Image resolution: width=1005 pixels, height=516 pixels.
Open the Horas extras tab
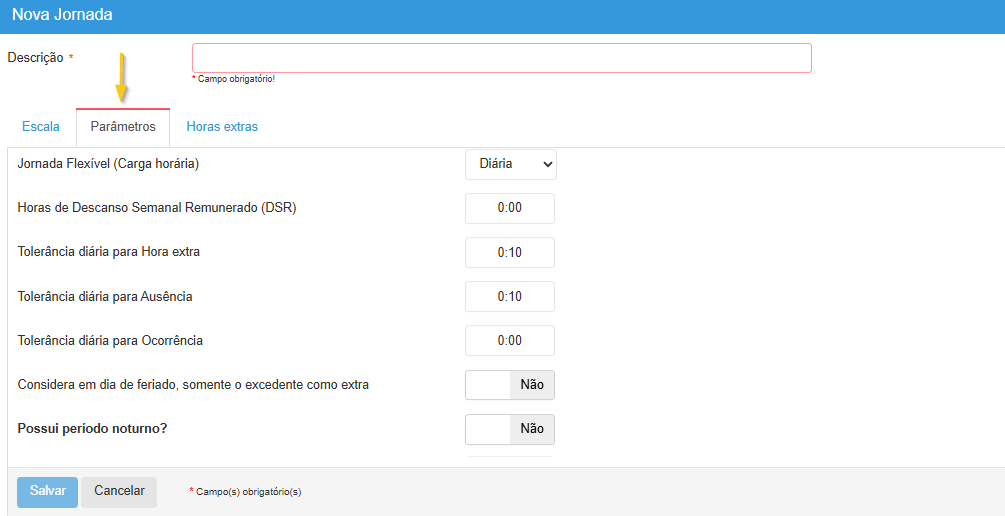(222, 127)
